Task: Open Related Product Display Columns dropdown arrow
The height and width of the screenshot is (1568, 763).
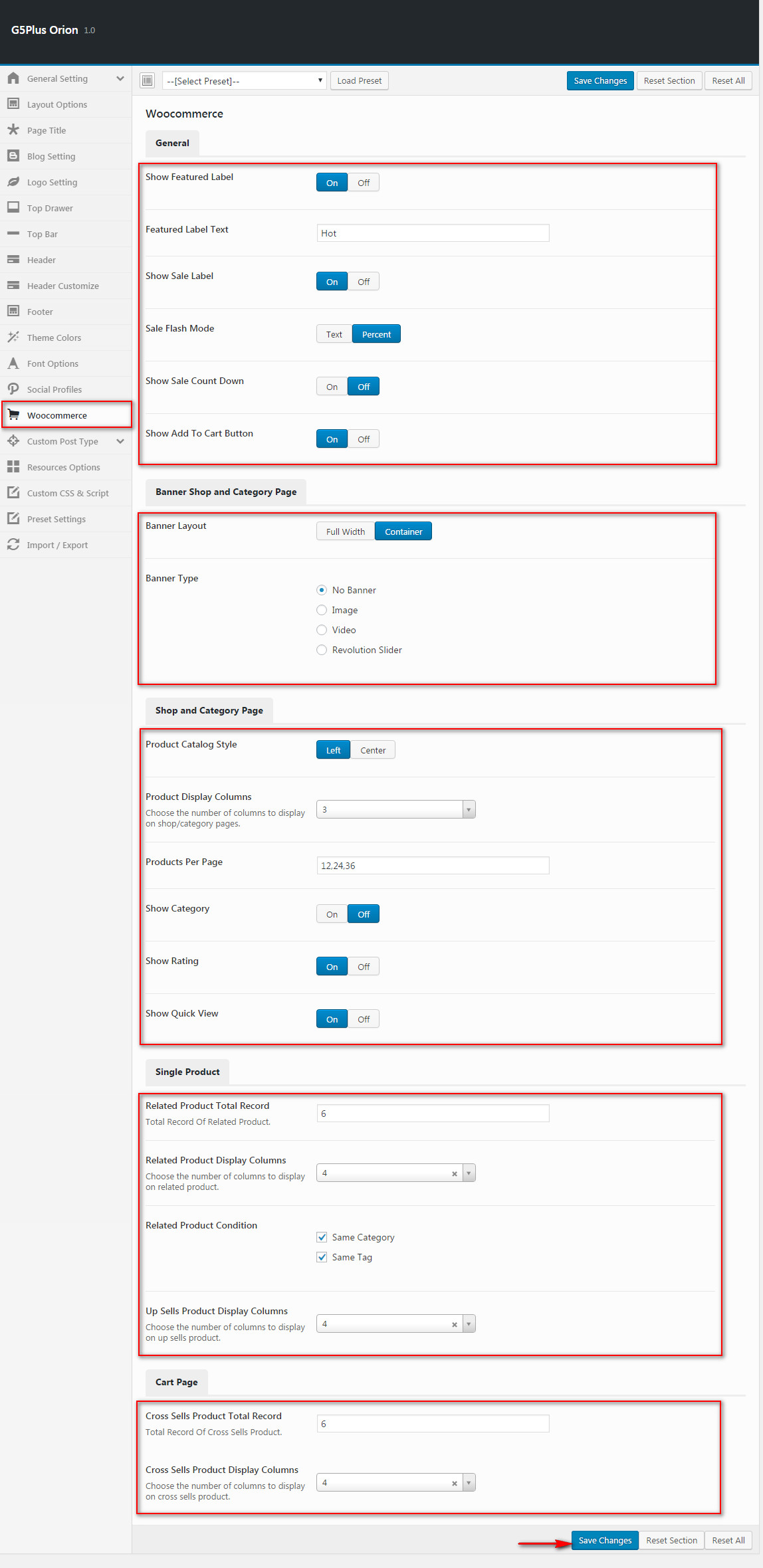Action: tap(469, 1173)
